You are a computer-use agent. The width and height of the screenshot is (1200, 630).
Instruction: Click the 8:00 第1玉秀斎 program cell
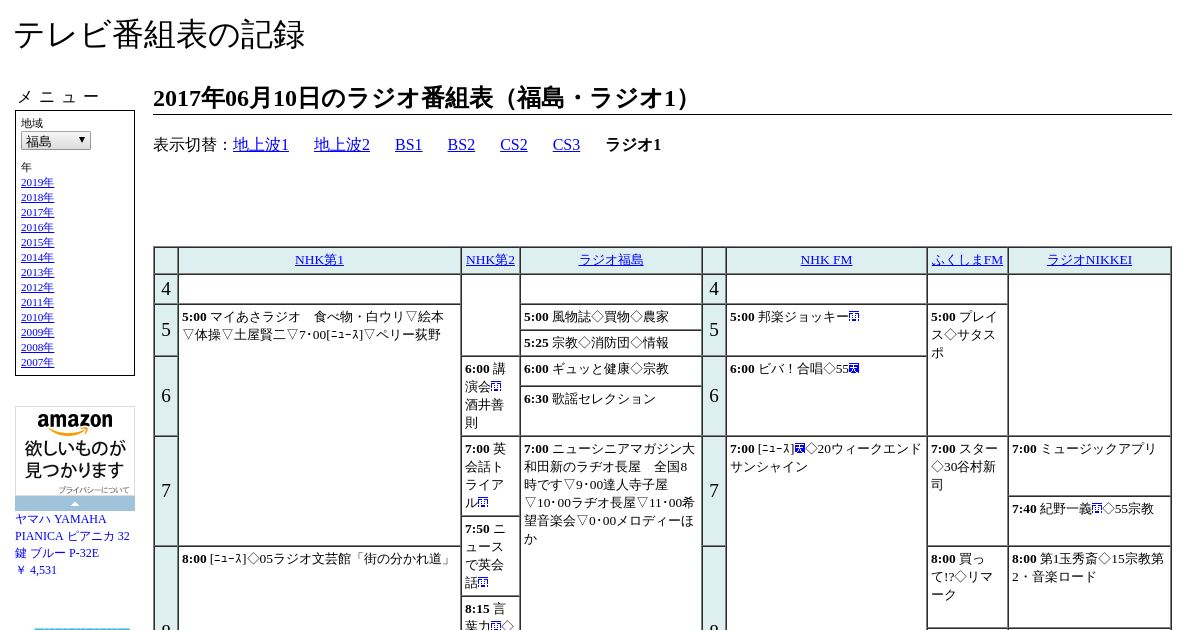1089,587
